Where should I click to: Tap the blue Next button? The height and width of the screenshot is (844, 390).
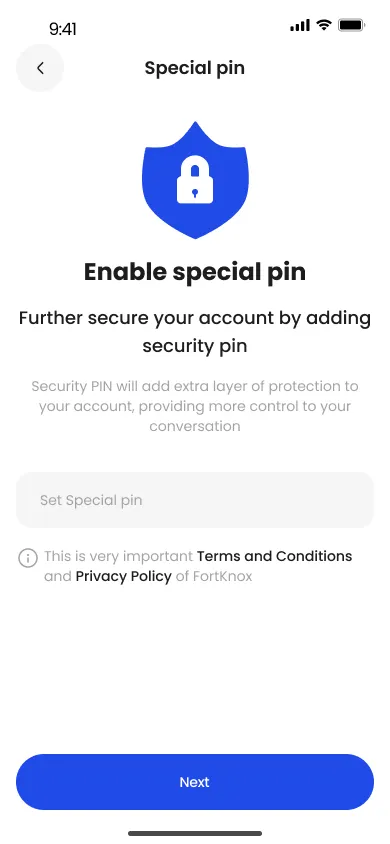(195, 782)
